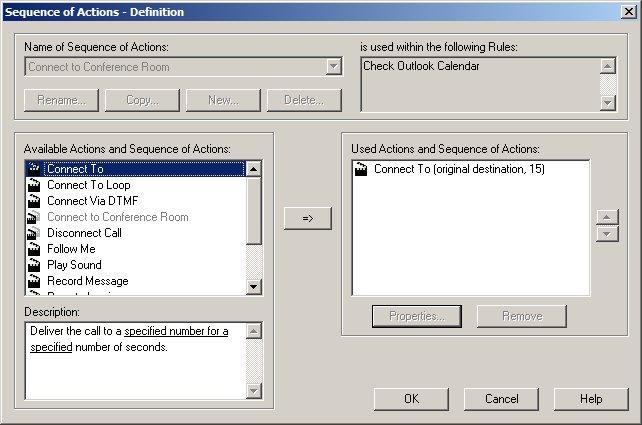
Task: Click the down arrow of the rules list scrollbar
Action: pyautogui.click(x=608, y=102)
